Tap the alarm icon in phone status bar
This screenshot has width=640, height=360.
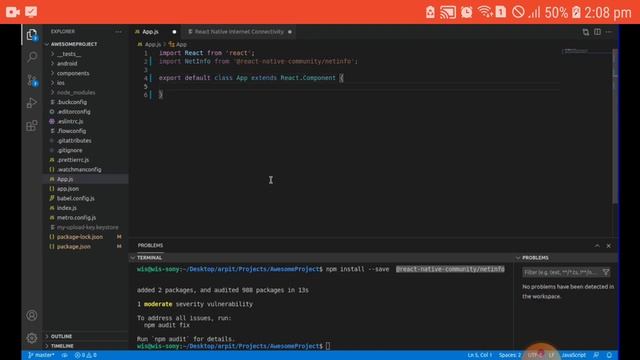pos(467,12)
